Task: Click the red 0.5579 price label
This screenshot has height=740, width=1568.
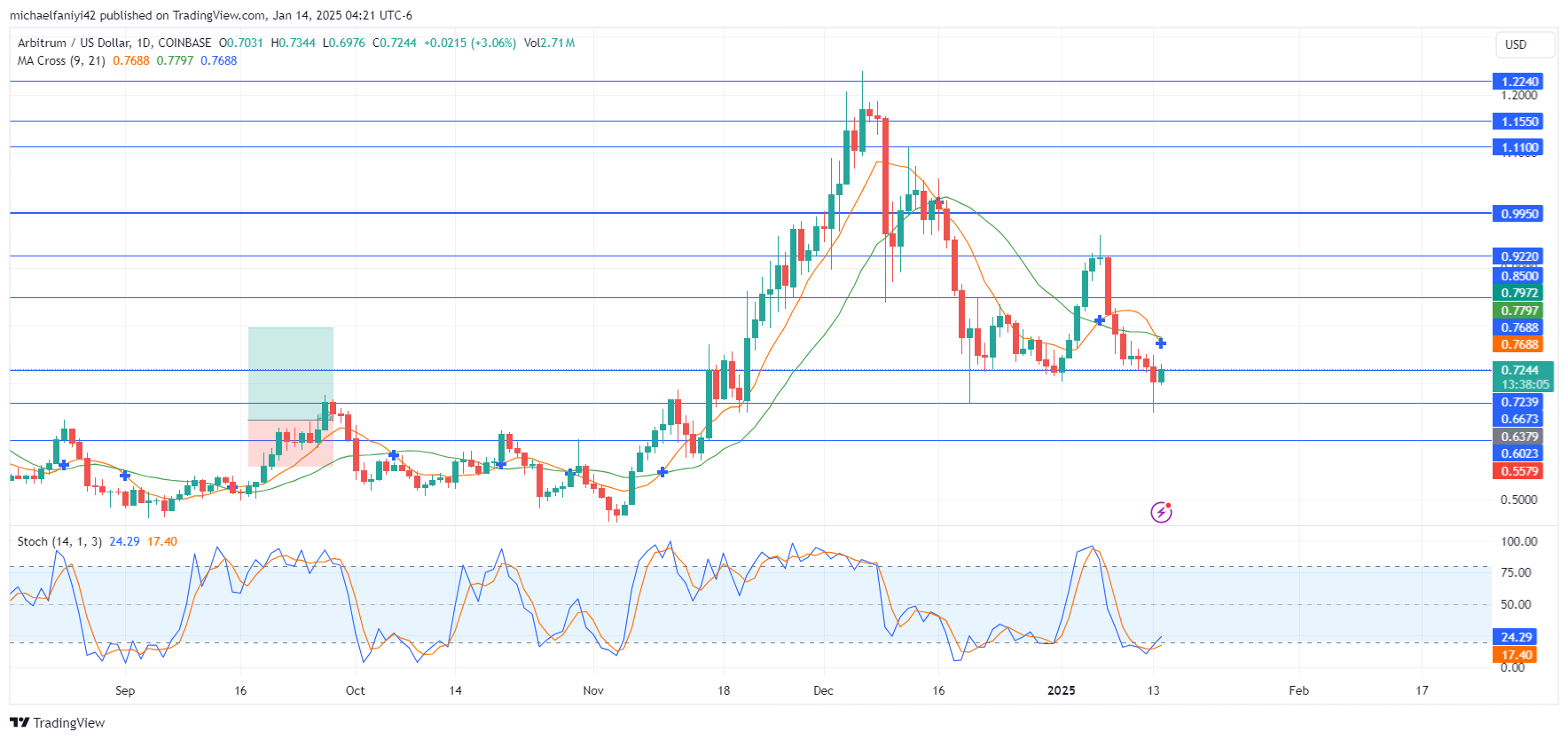Action: click(x=1518, y=471)
